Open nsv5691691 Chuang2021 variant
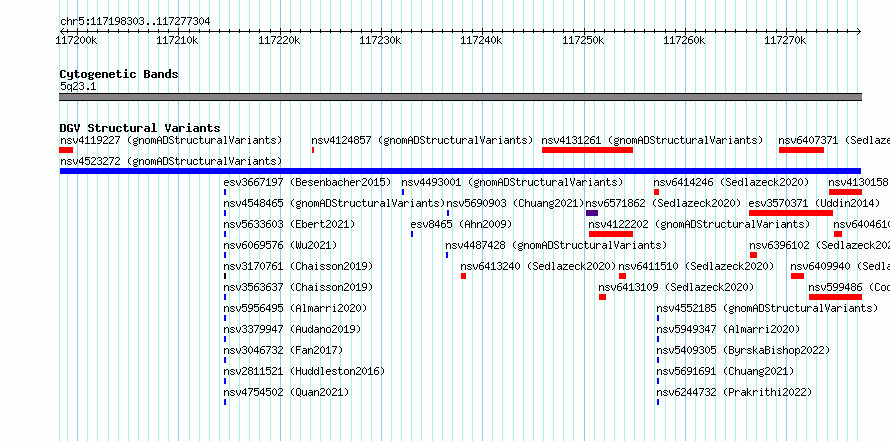This screenshot has width=890, height=441. click(725, 371)
